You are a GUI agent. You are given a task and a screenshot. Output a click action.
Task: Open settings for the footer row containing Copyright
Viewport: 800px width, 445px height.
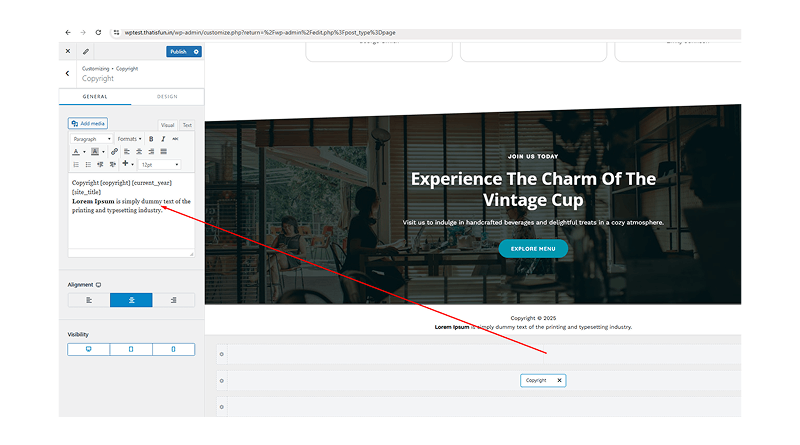[221, 381]
